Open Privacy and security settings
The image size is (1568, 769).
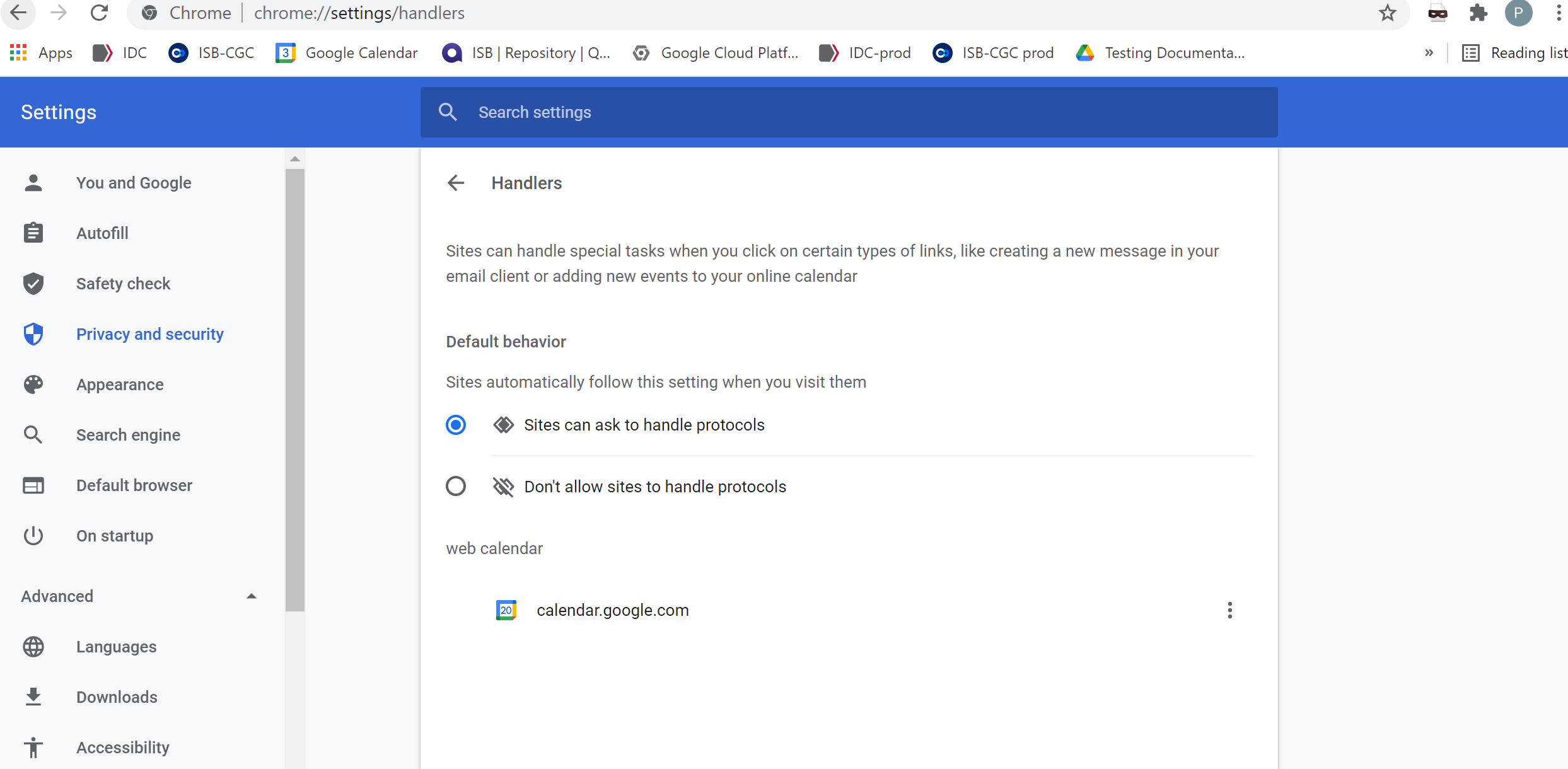tap(149, 334)
